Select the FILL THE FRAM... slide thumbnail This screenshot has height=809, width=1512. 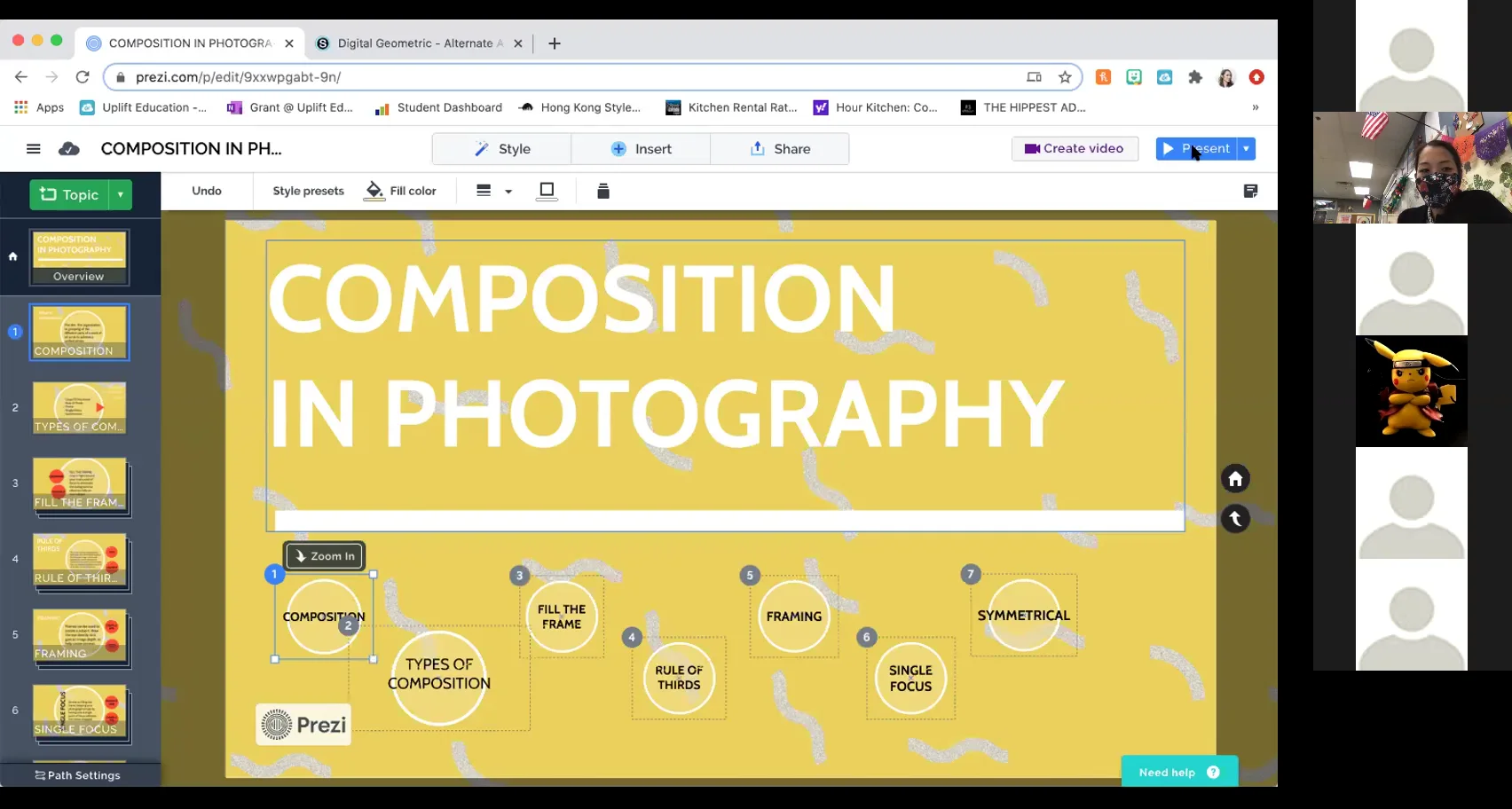[81, 485]
